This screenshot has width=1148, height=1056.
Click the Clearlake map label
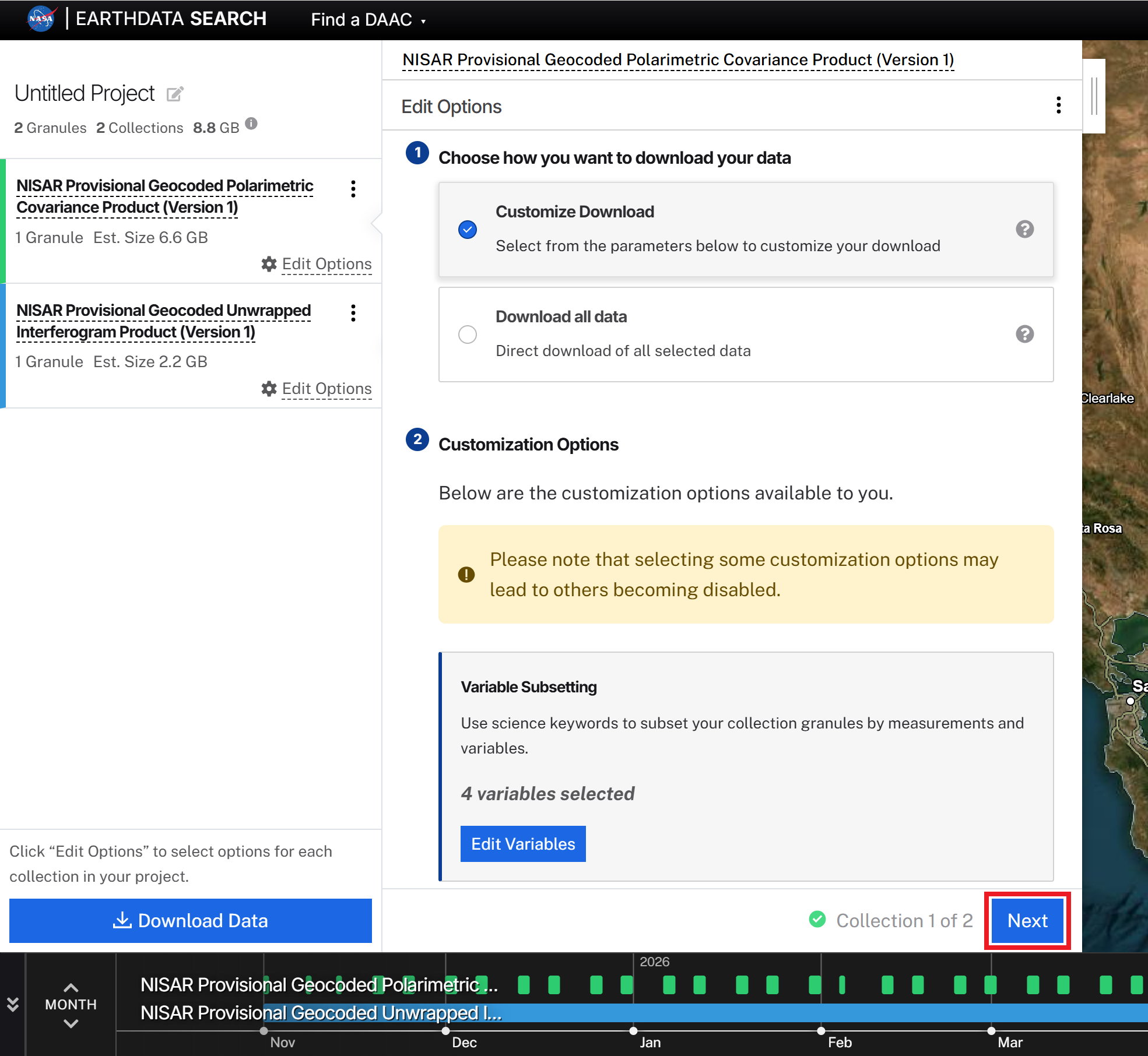[1107, 399]
